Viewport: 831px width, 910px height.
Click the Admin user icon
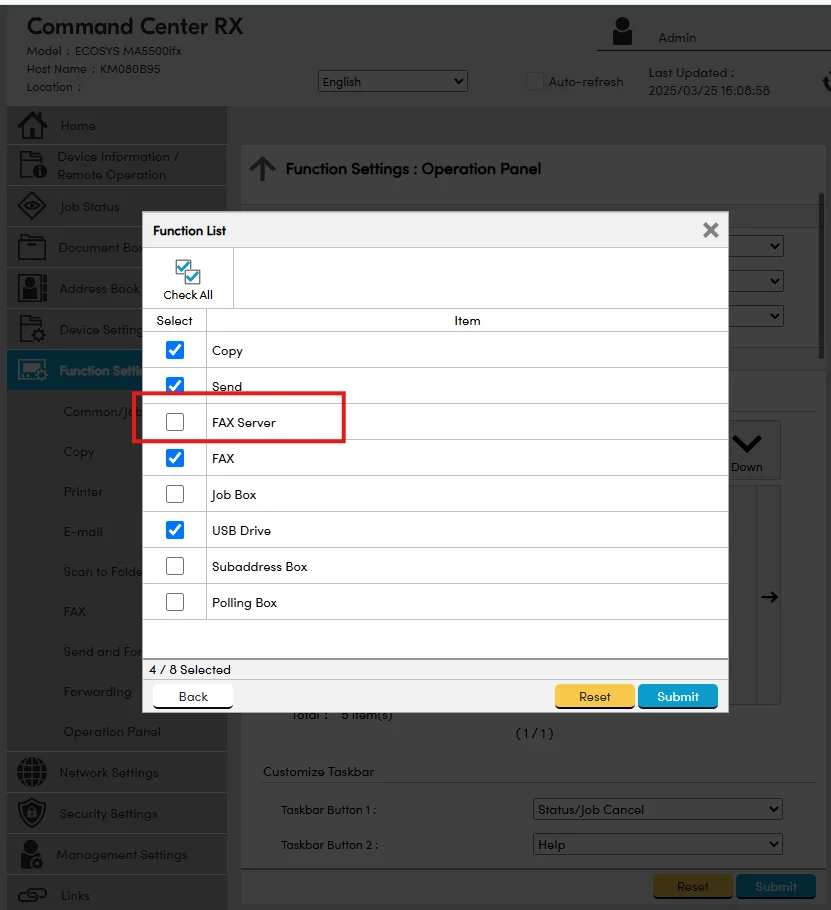(622, 32)
